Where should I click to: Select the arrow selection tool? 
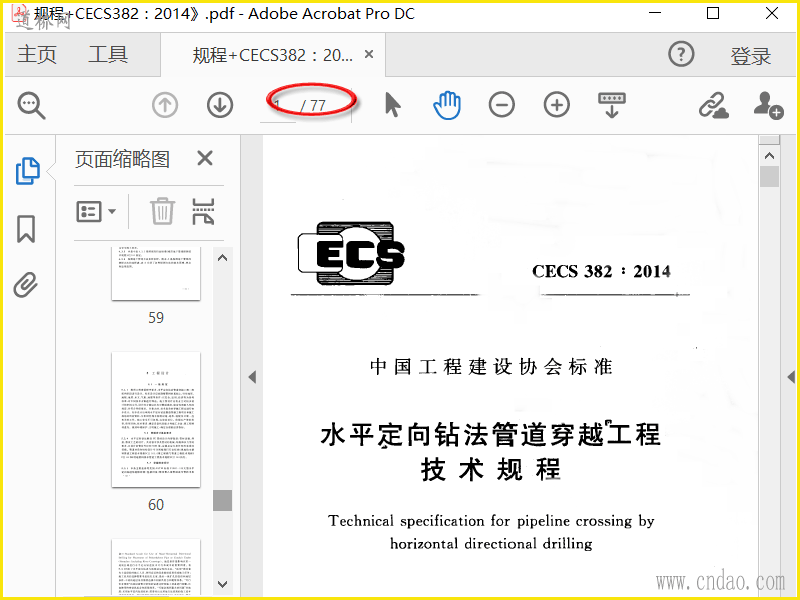click(392, 105)
